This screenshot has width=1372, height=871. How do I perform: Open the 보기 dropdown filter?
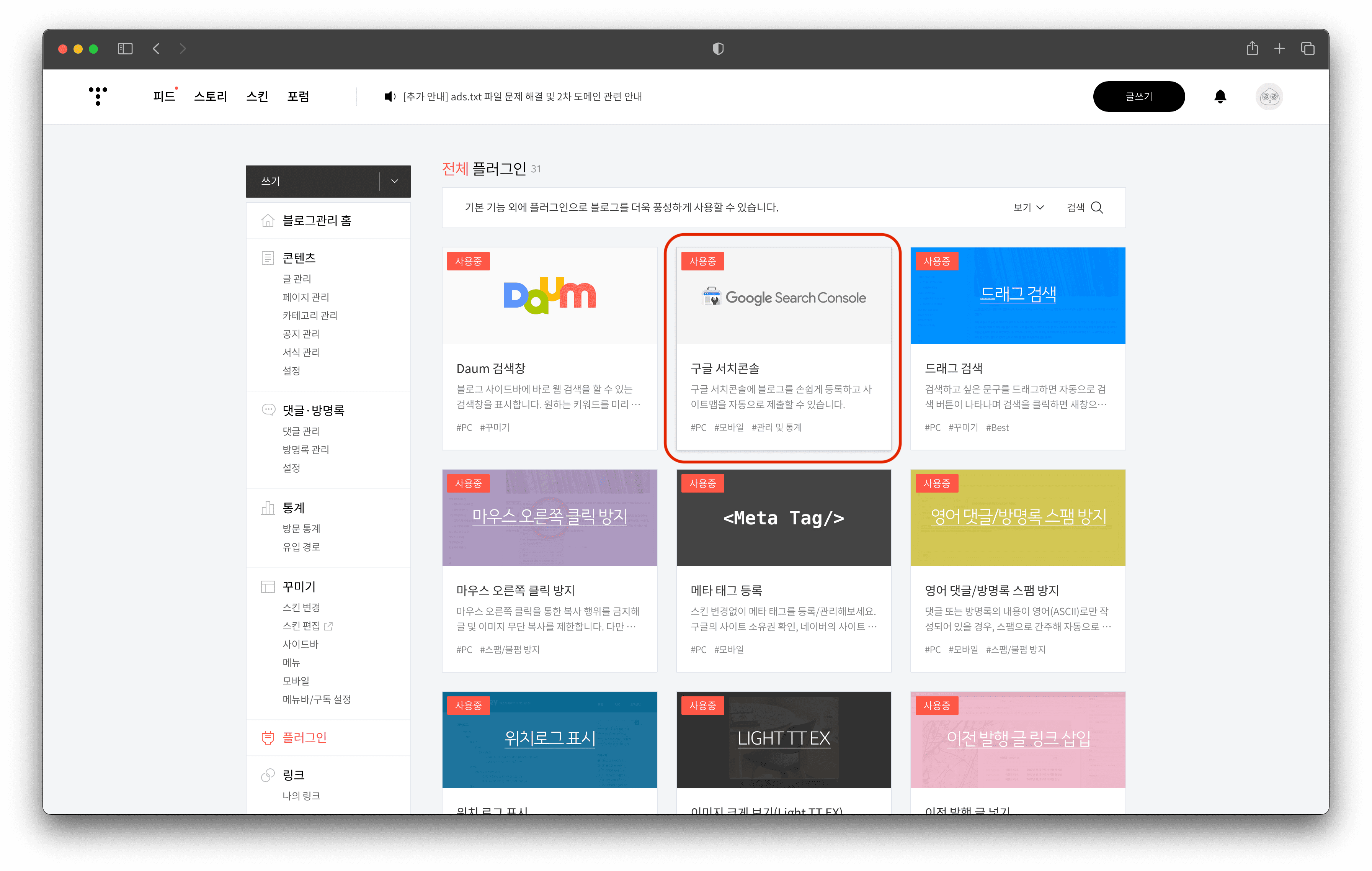(1028, 208)
